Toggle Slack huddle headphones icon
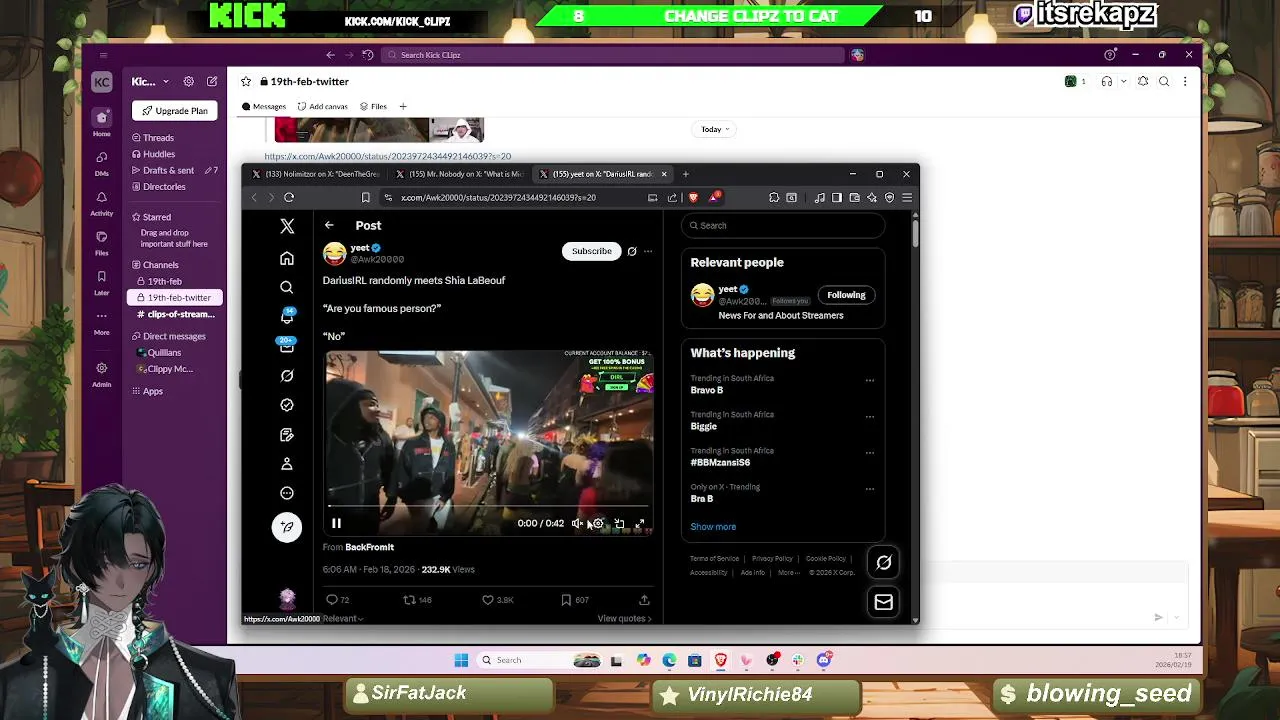Screen dimensions: 1280x720 click(1106, 82)
